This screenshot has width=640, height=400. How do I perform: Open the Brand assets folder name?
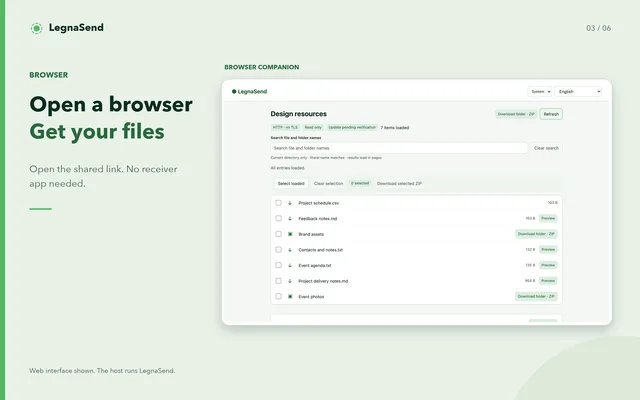(x=311, y=234)
